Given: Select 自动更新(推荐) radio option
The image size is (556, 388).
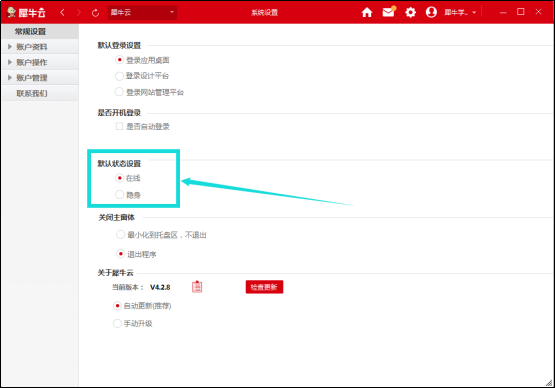Looking at the screenshot, I should [117, 306].
